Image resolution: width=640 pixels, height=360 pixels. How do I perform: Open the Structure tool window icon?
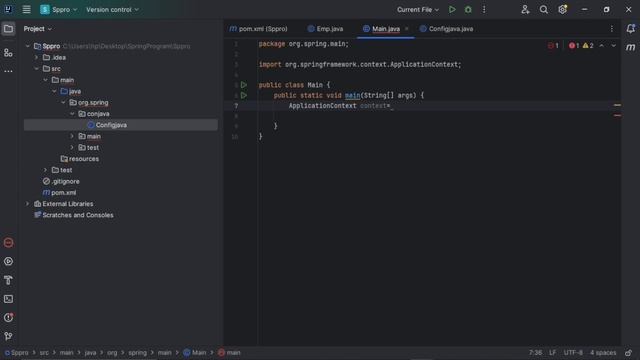pos(8,53)
